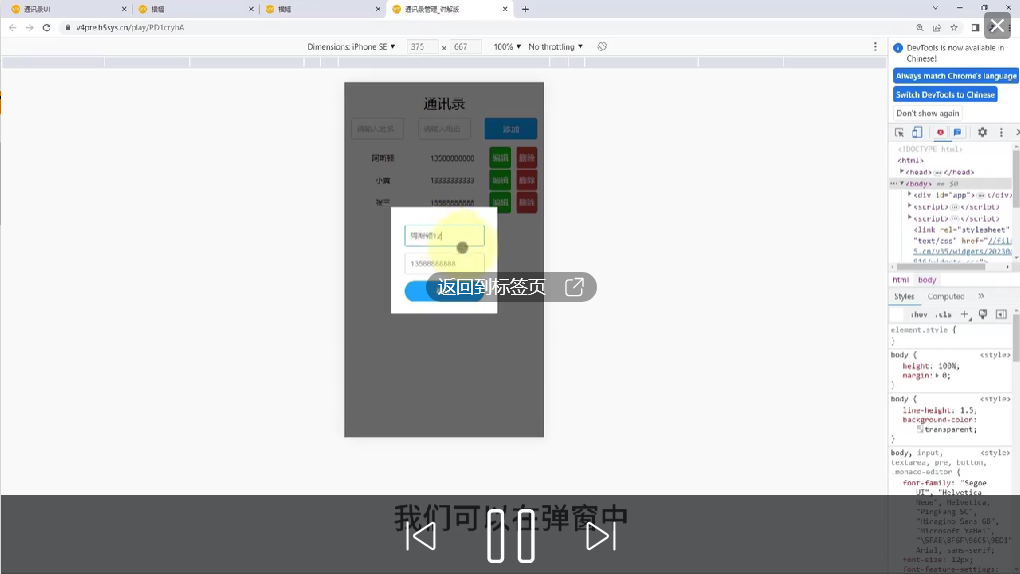This screenshot has height=574, width=1020.
Task: Click the address bar URL
Action: click(130, 27)
